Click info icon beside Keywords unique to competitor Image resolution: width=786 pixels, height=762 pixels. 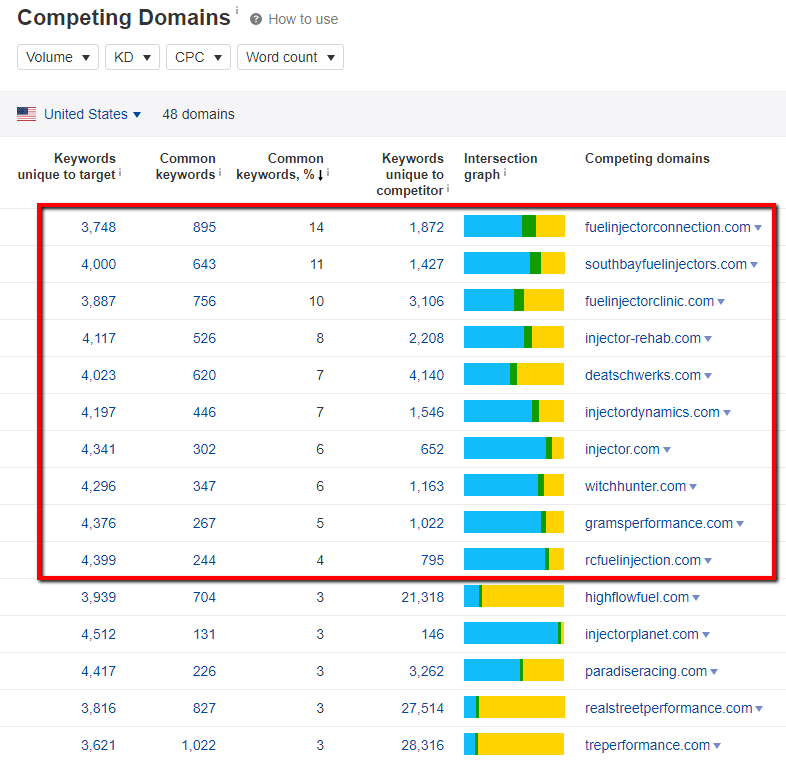coord(448,189)
